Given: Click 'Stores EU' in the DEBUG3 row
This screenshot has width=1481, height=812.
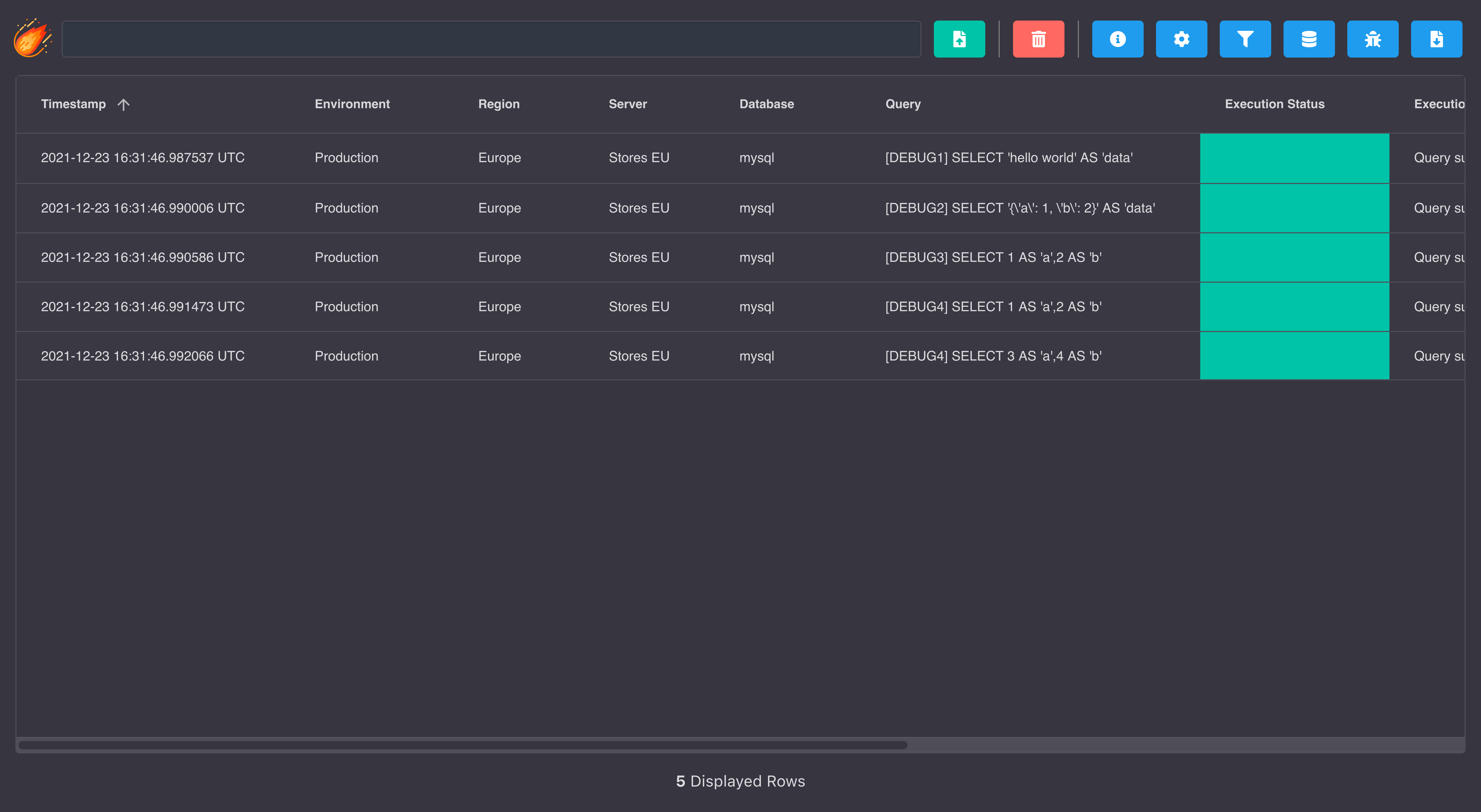Looking at the screenshot, I should (639, 257).
